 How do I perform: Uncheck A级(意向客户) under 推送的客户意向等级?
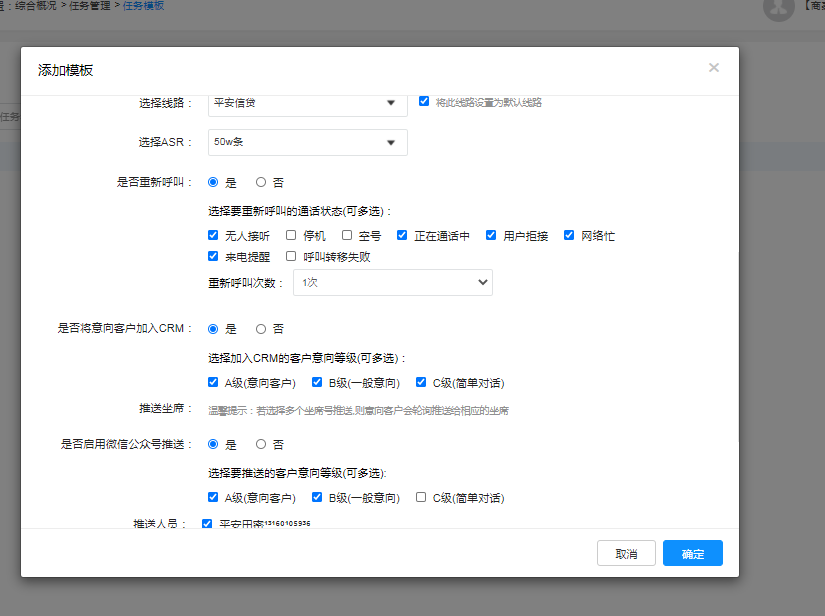pyautogui.click(x=213, y=497)
